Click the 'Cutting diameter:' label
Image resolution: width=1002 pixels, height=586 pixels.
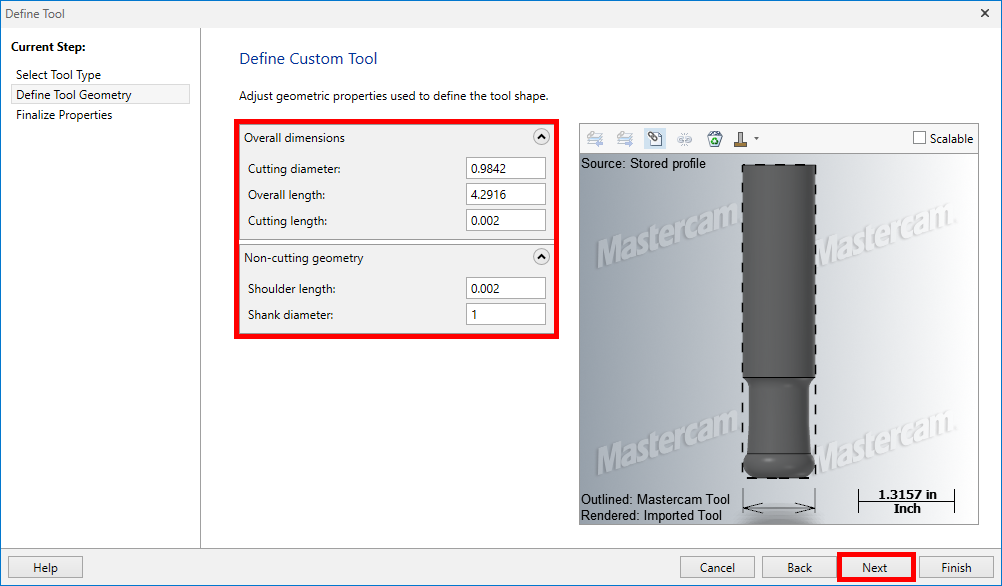click(x=294, y=169)
